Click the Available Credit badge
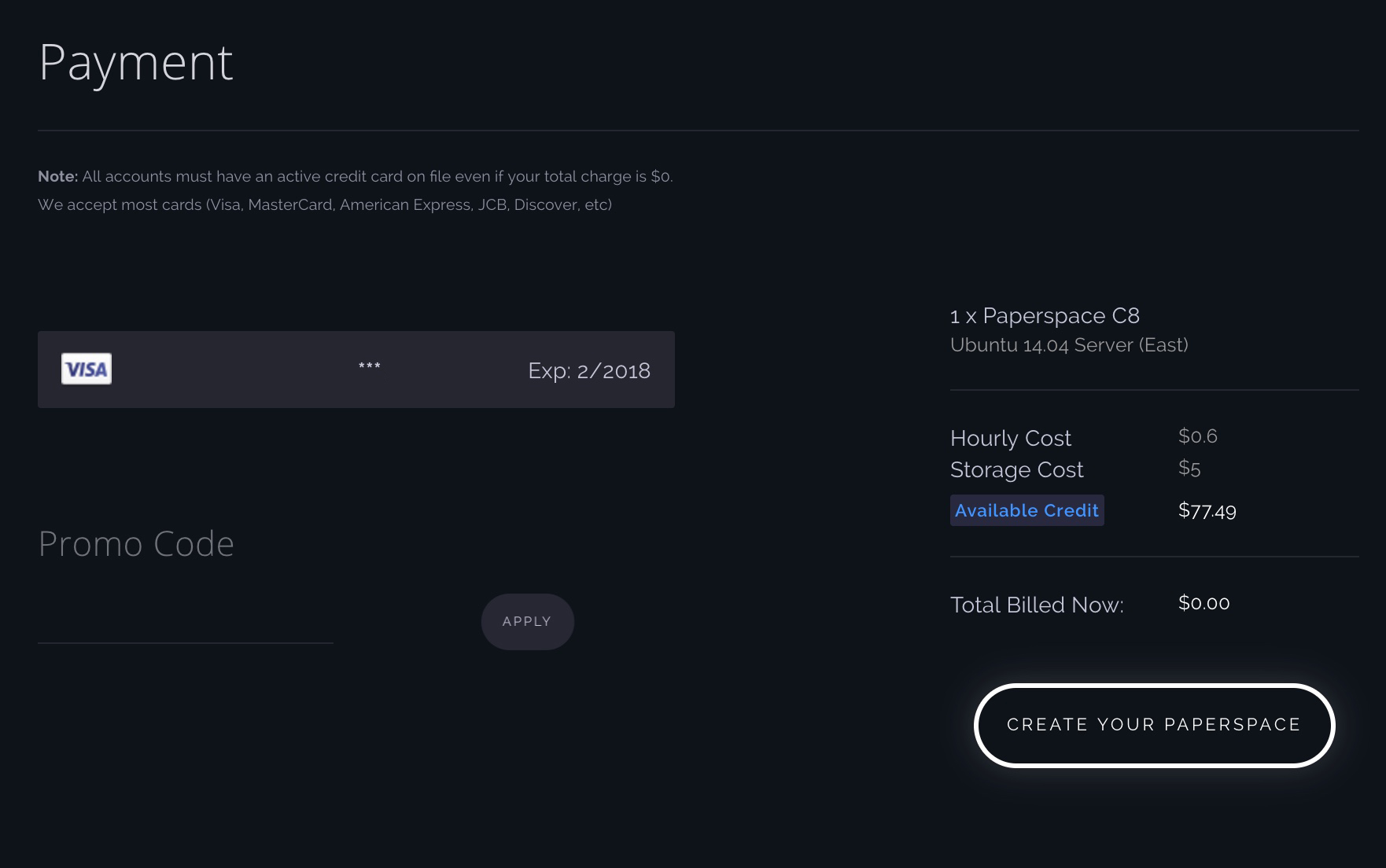1386x868 pixels. pyautogui.click(x=1027, y=510)
